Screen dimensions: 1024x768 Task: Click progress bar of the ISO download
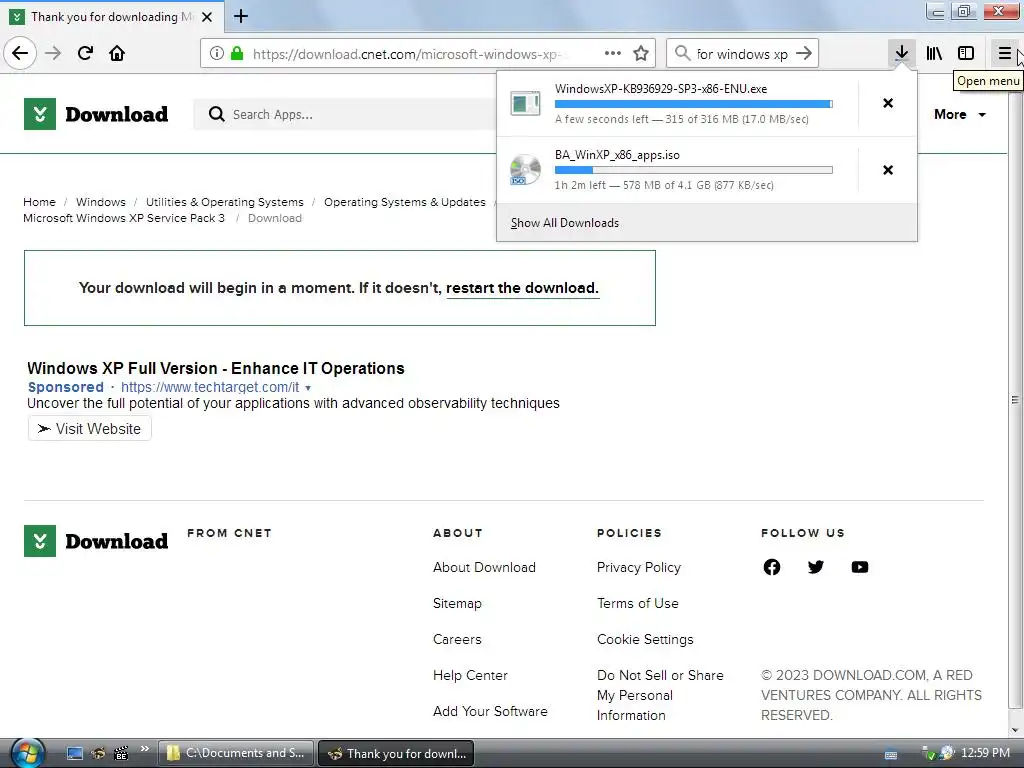pyautogui.click(x=694, y=170)
